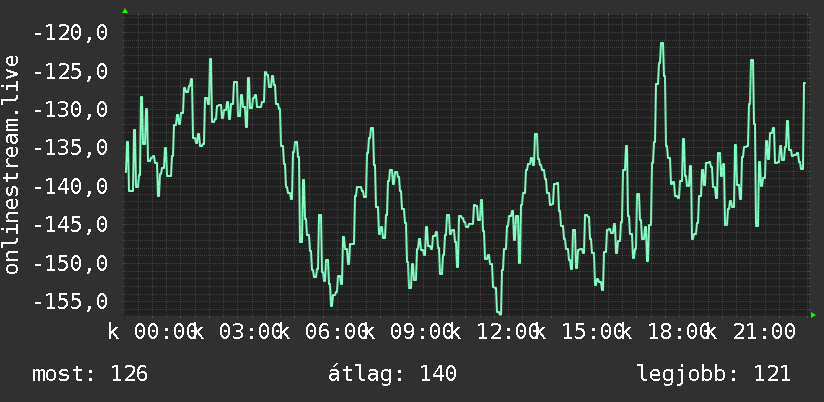Click the -155,0 y-axis label
Image resolution: width=824 pixels, height=402 pixels.
(x=70, y=302)
